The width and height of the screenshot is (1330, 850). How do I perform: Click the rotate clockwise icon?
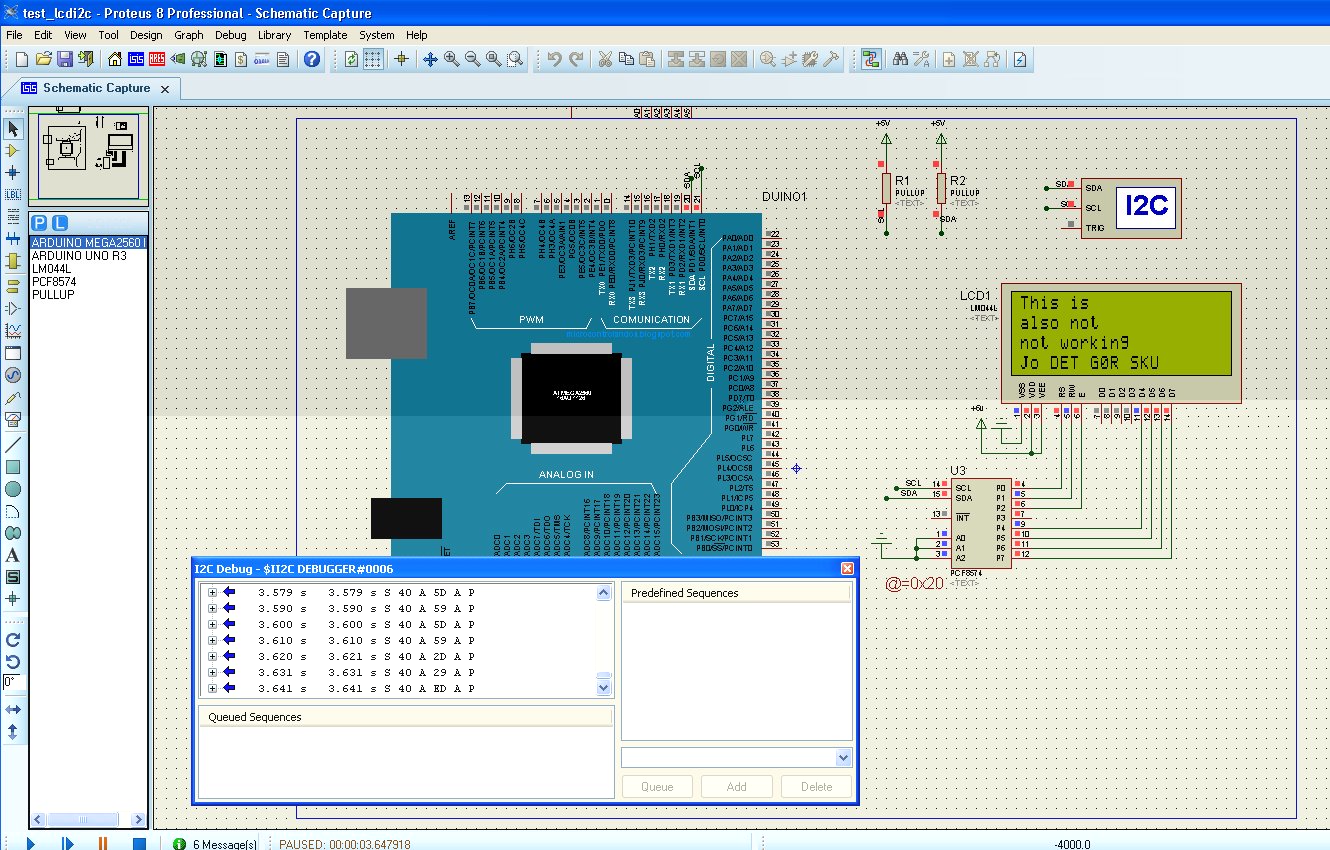pyautogui.click(x=13, y=640)
